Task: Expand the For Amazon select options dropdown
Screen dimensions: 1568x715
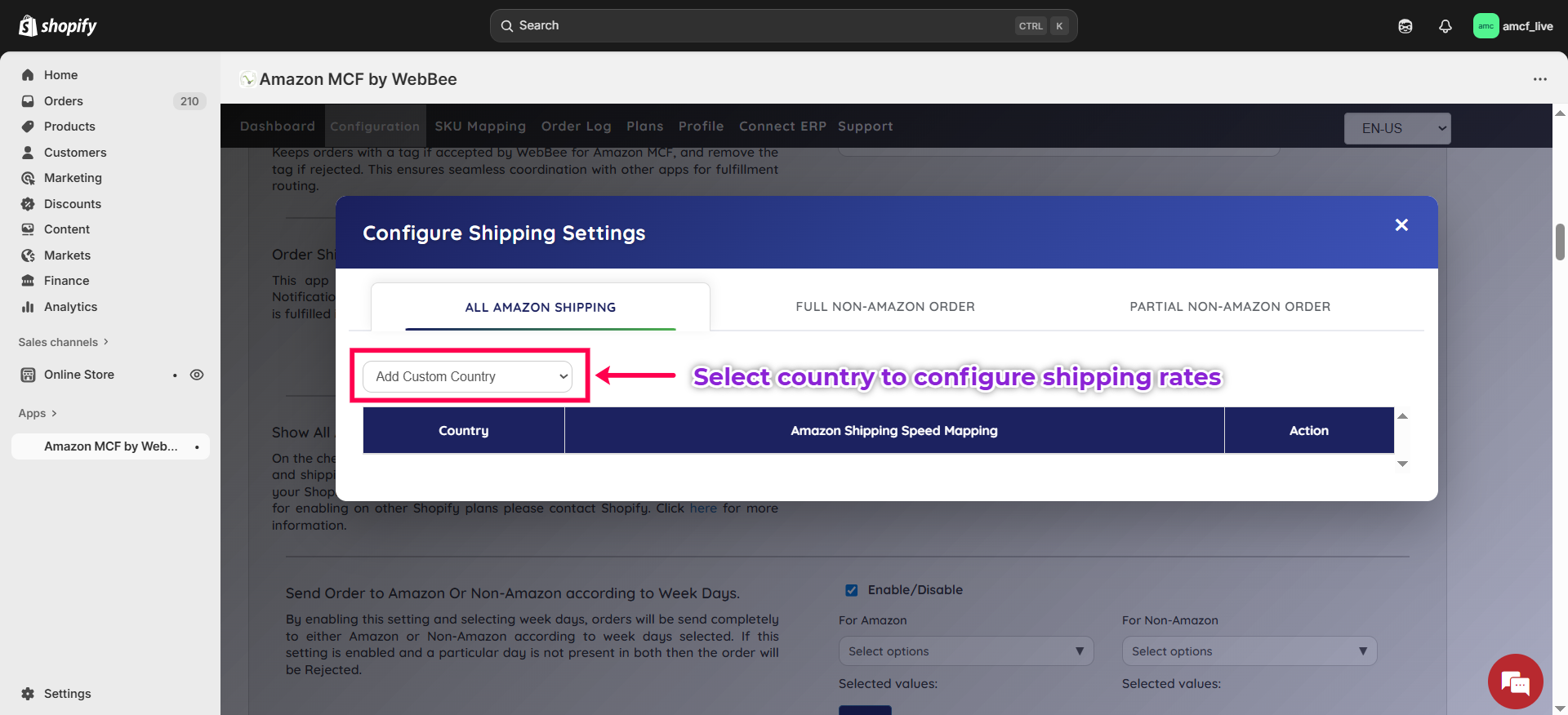Action: point(965,651)
